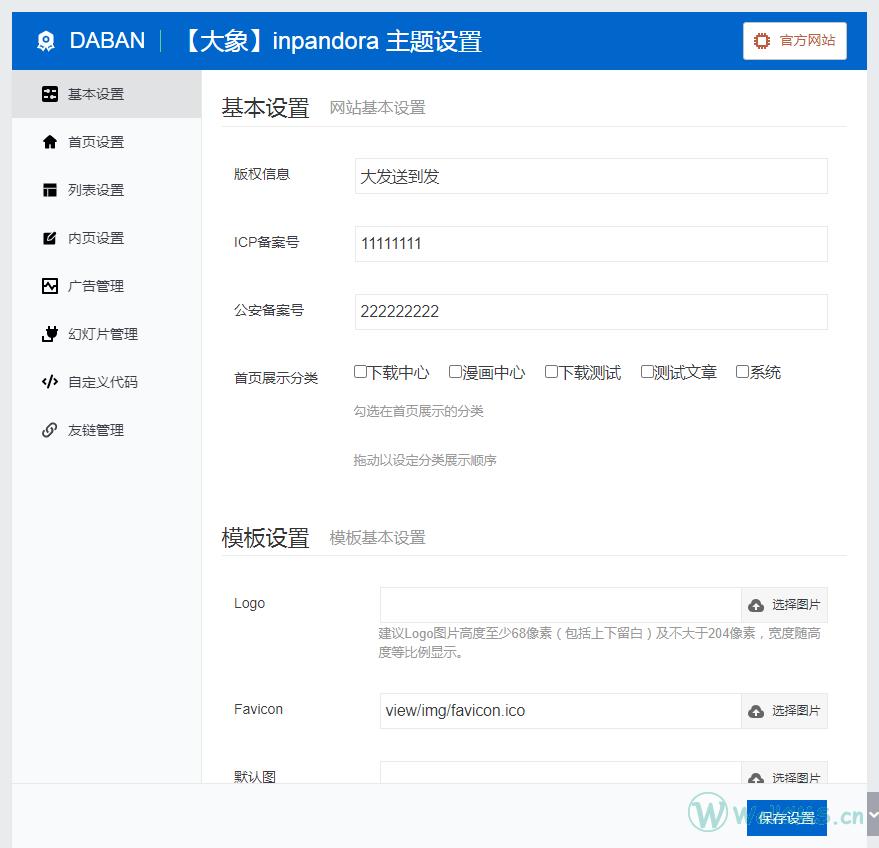The image size is (879, 848).
Task: Click the 基本设置 sidebar icon
Action: [x=50, y=94]
